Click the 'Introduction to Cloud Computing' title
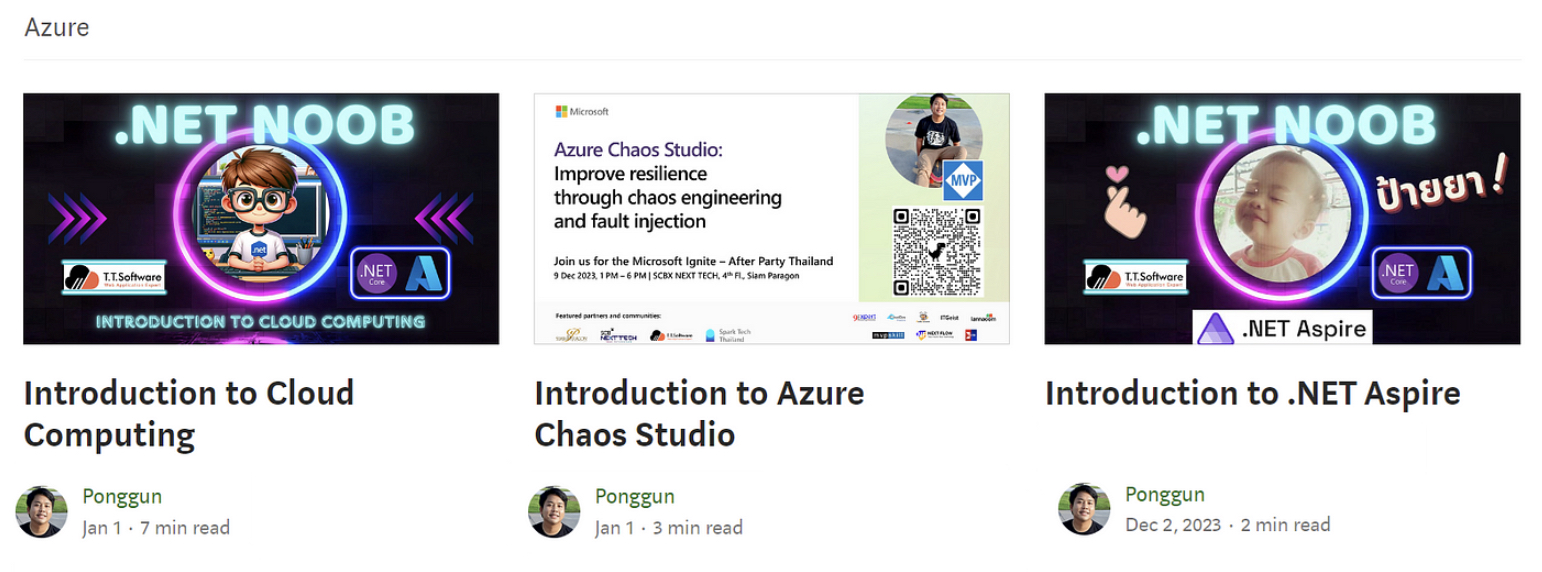This screenshot has height=572, width=1542. pos(189,414)
